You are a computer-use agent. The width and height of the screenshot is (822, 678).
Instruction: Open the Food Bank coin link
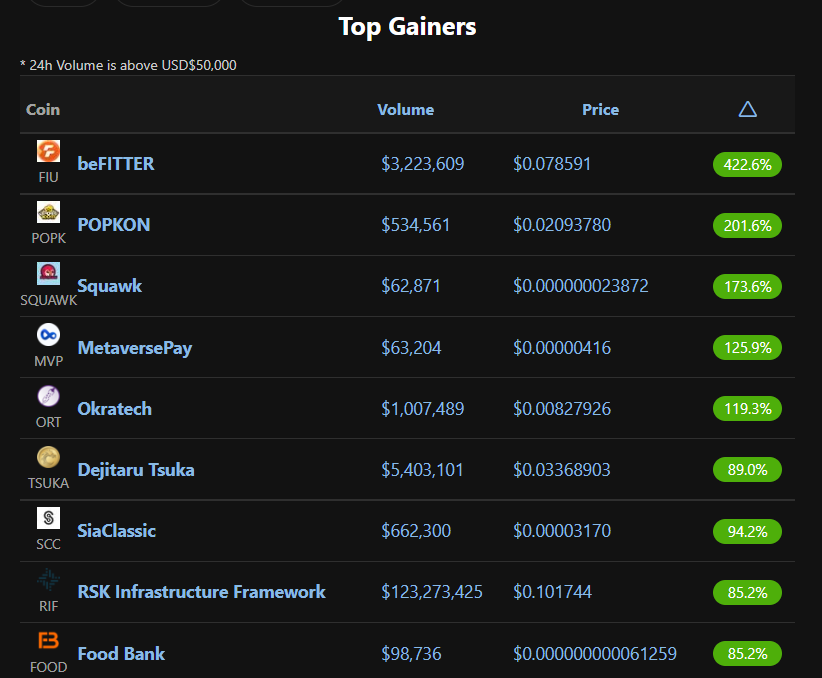[x=121, y=653]
